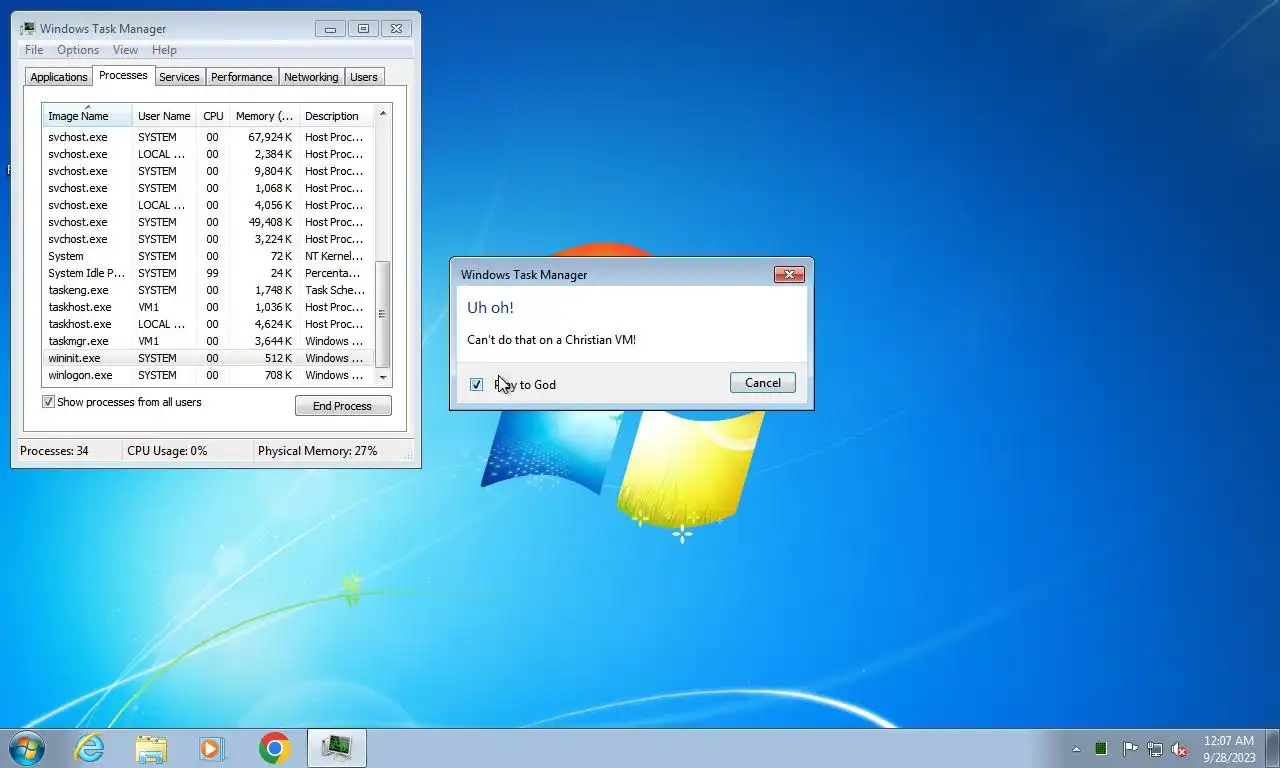
Task: Sort by Description column header
Action: coord(337,116)
